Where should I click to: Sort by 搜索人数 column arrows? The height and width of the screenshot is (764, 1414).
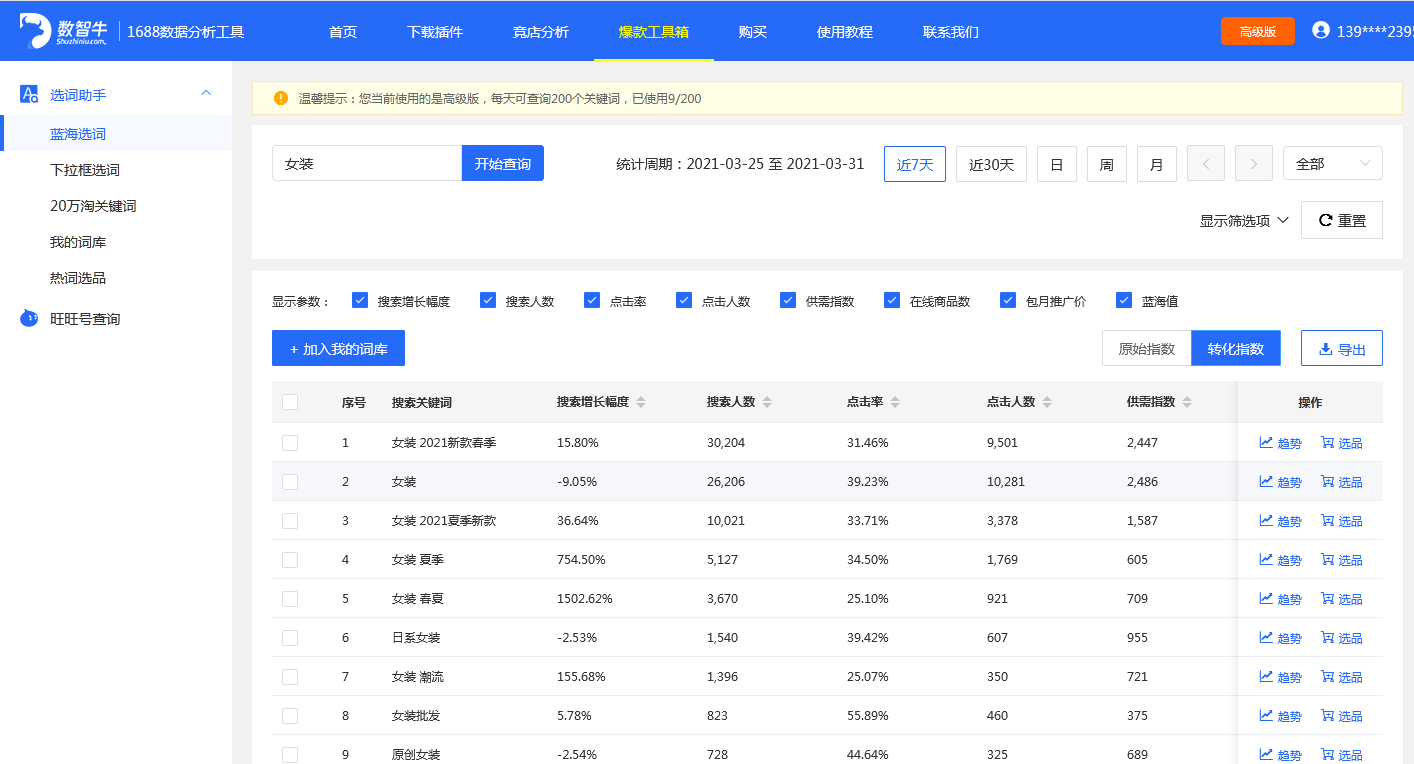point(767,402)
